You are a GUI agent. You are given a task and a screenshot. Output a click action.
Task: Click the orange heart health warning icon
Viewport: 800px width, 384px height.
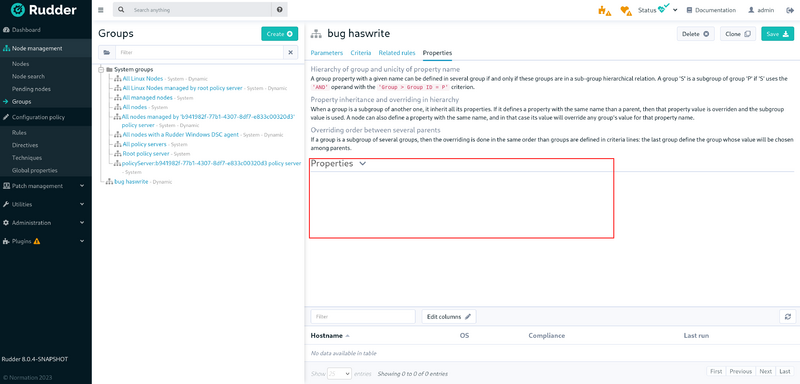coord(626,10)
